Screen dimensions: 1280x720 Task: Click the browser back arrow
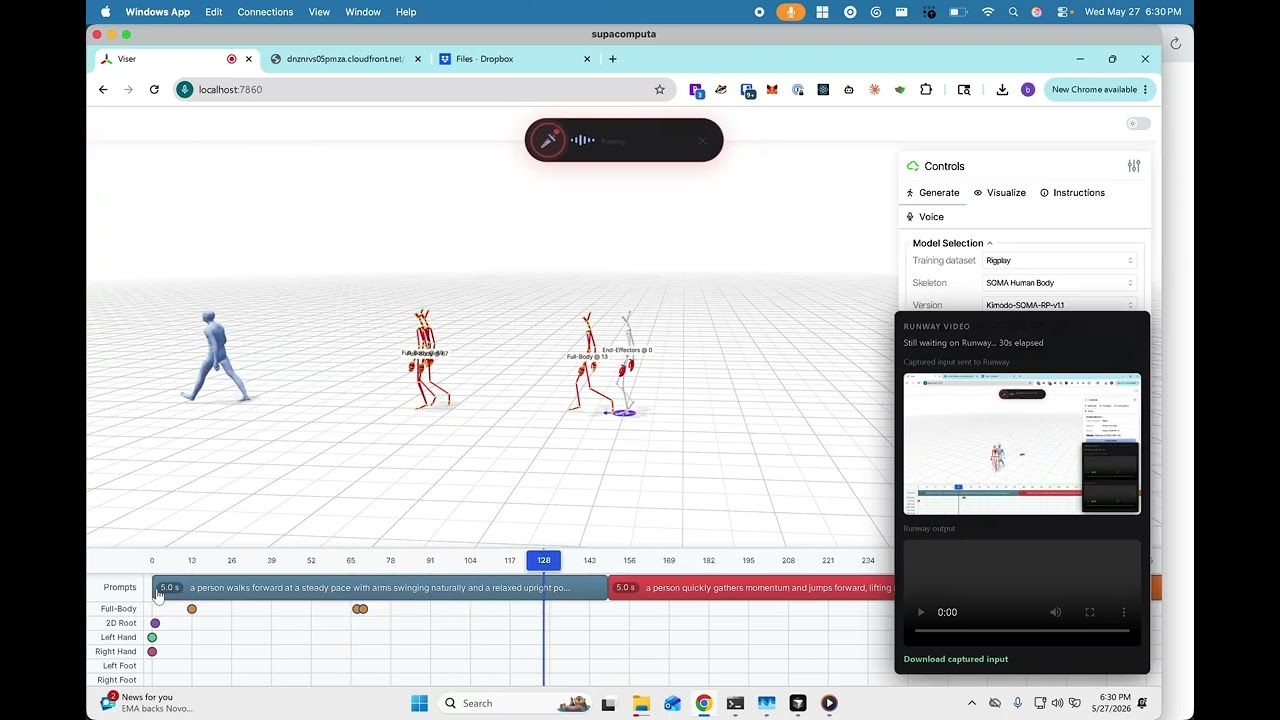pos(103,90)
